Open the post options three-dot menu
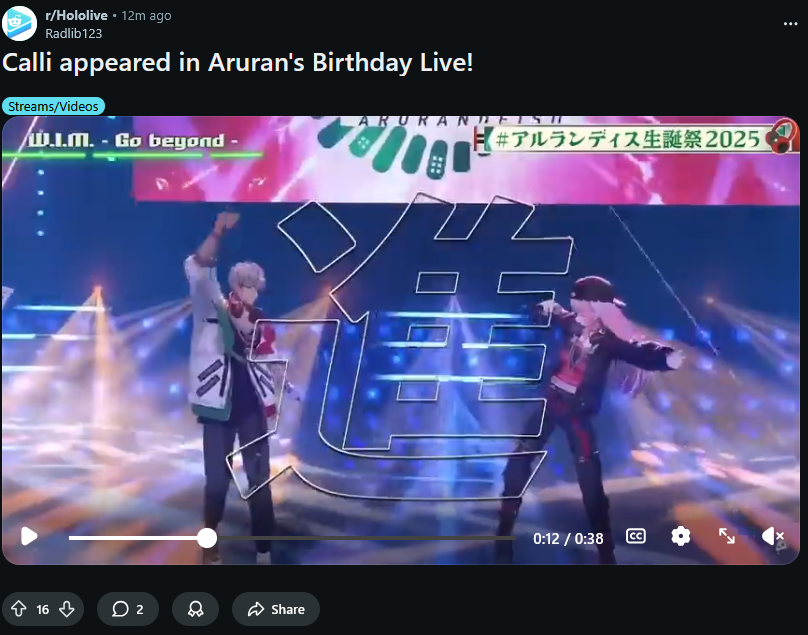The image size is (808, 635). [790, 24]
